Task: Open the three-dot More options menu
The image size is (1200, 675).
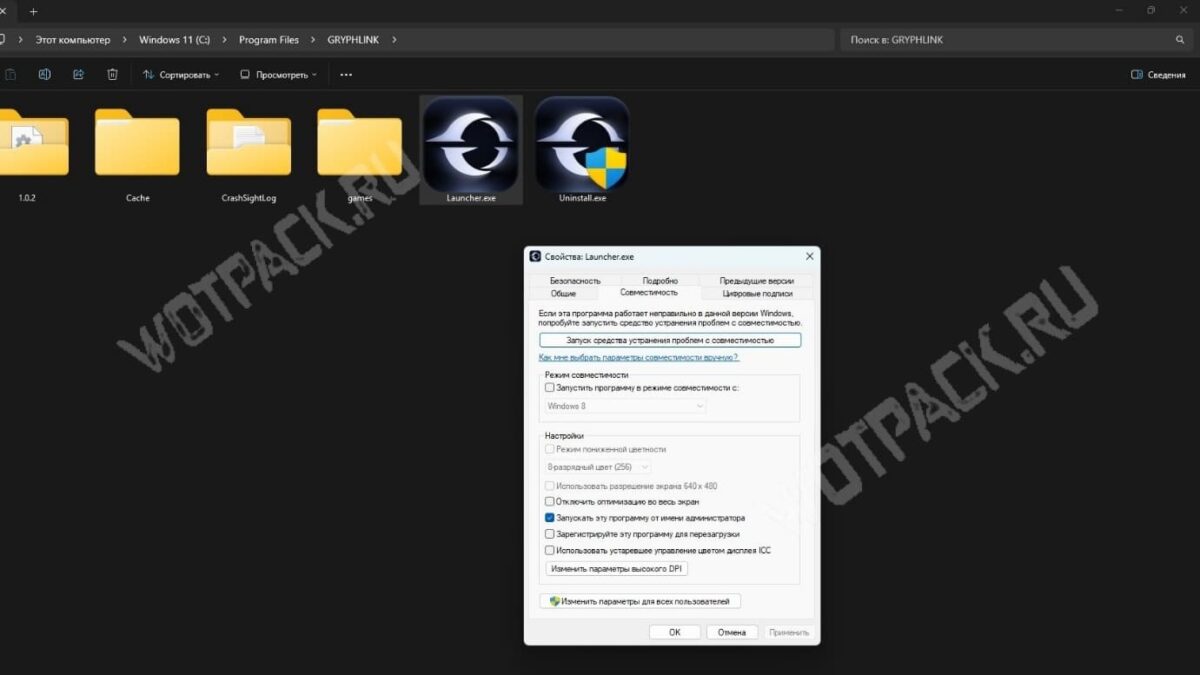Action: [346, 74]
